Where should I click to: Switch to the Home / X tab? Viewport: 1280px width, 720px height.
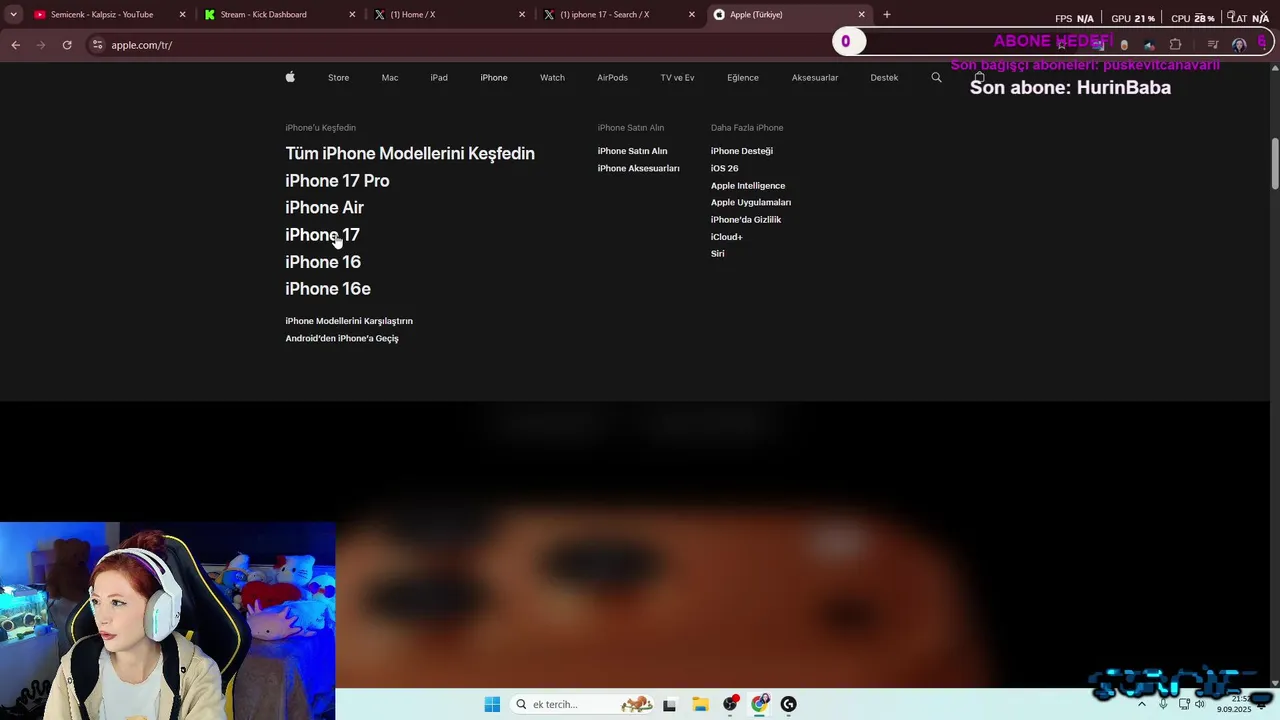tap(449, 15)
